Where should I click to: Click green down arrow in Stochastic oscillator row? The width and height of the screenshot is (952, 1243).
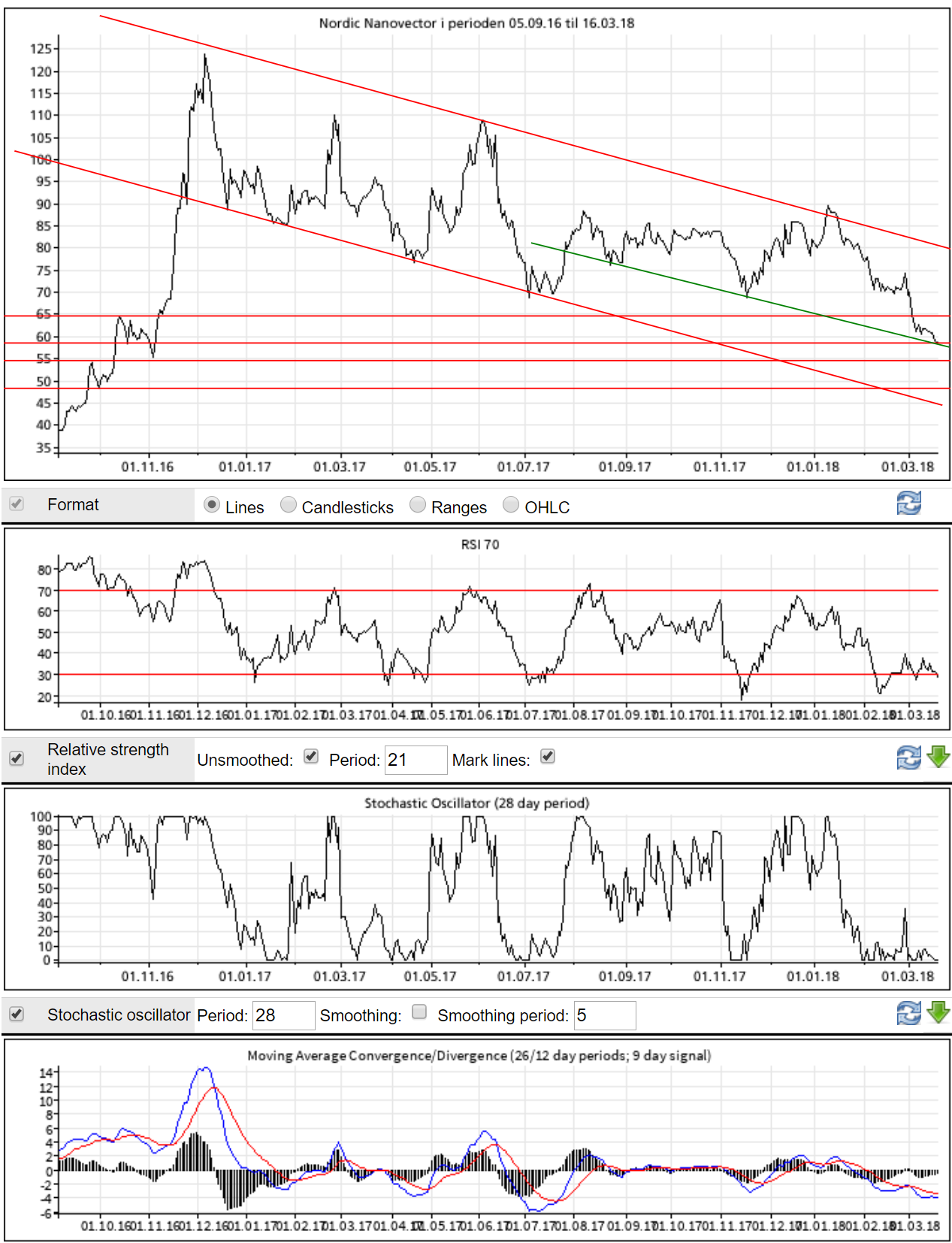tap(938, 1012)
